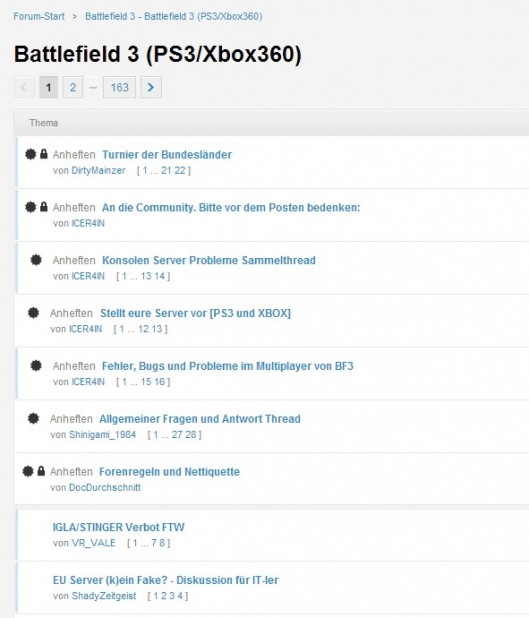Select current page 1 button

[48, 87]
